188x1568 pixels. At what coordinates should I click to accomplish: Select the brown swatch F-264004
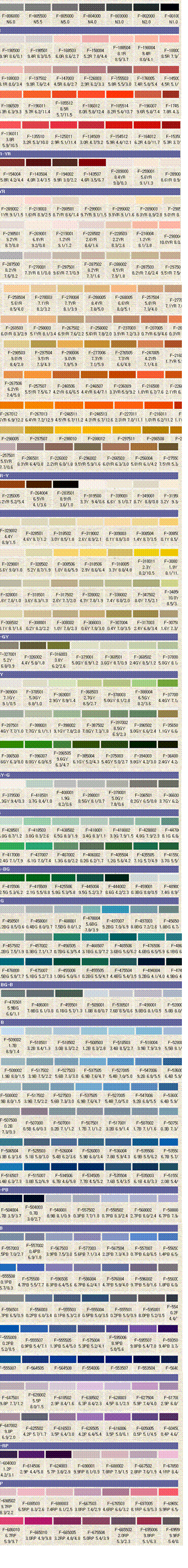point(38,484)
